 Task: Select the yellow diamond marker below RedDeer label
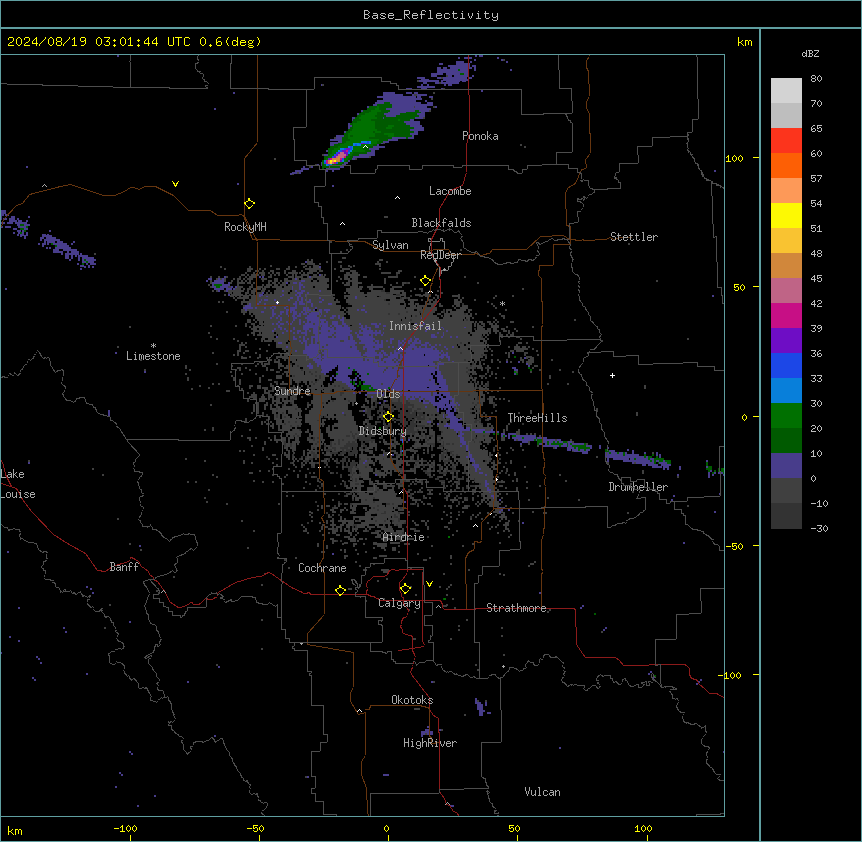click(426, 281)
